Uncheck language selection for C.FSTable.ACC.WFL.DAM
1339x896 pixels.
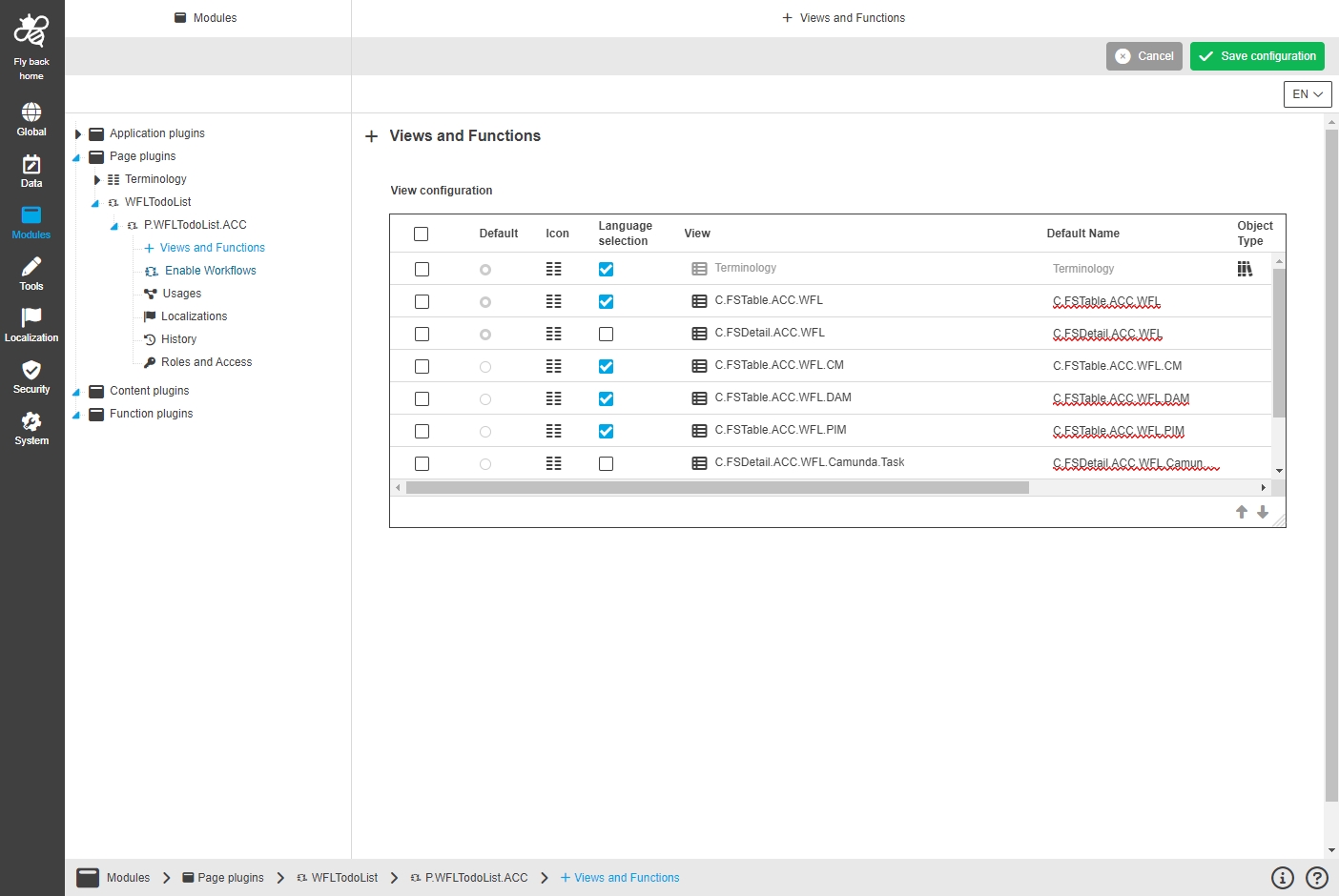tap(606, 399)
